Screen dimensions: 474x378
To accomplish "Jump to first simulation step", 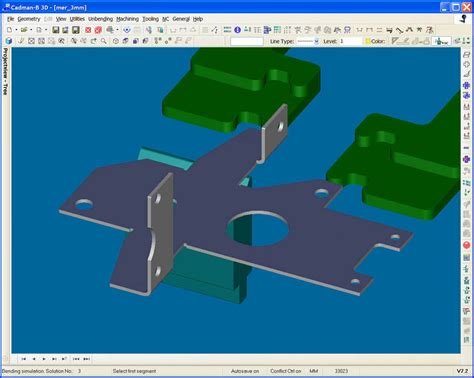I will pos(23,359).
